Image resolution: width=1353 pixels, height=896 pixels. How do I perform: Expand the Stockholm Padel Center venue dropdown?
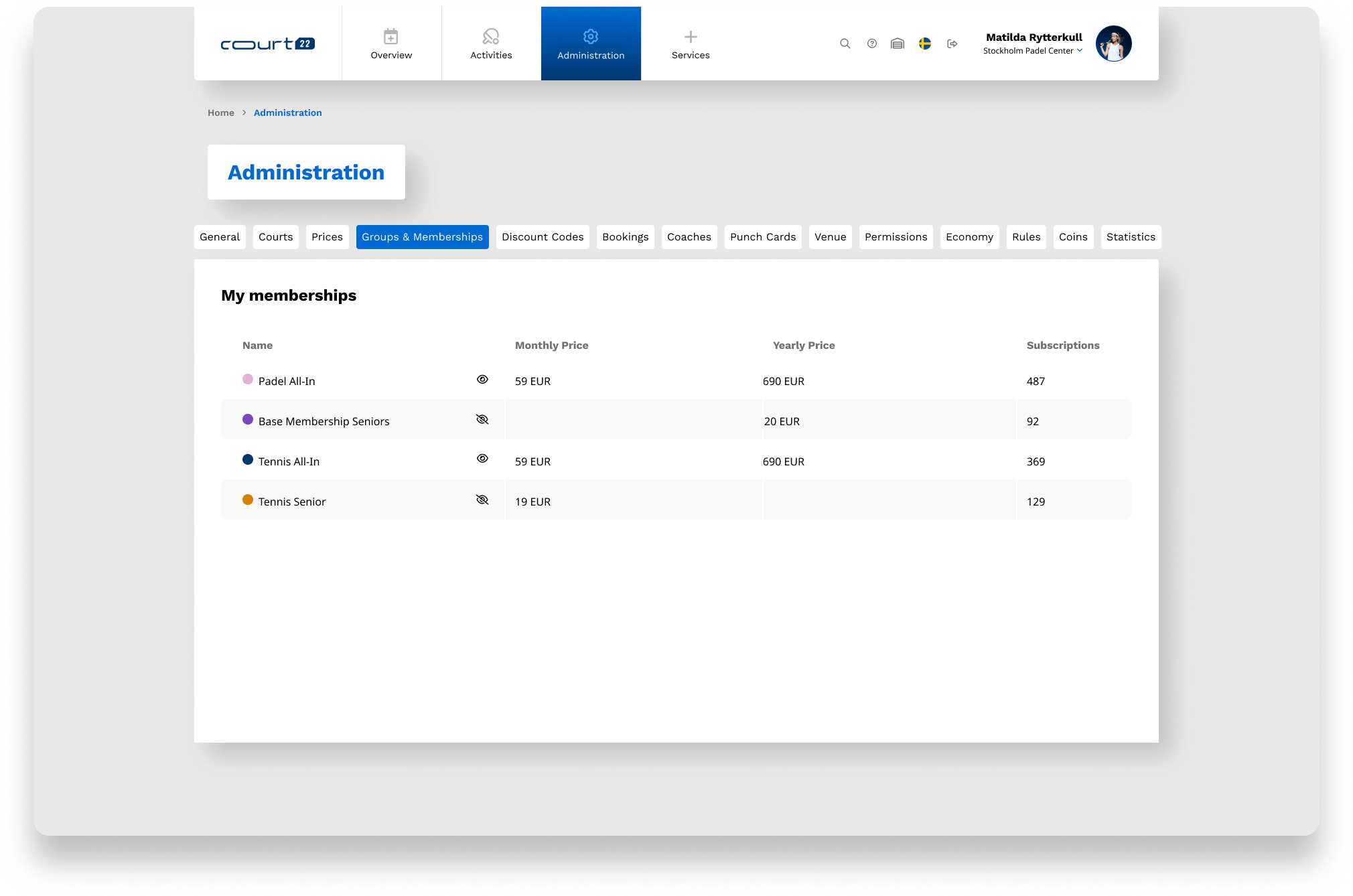1079,50
